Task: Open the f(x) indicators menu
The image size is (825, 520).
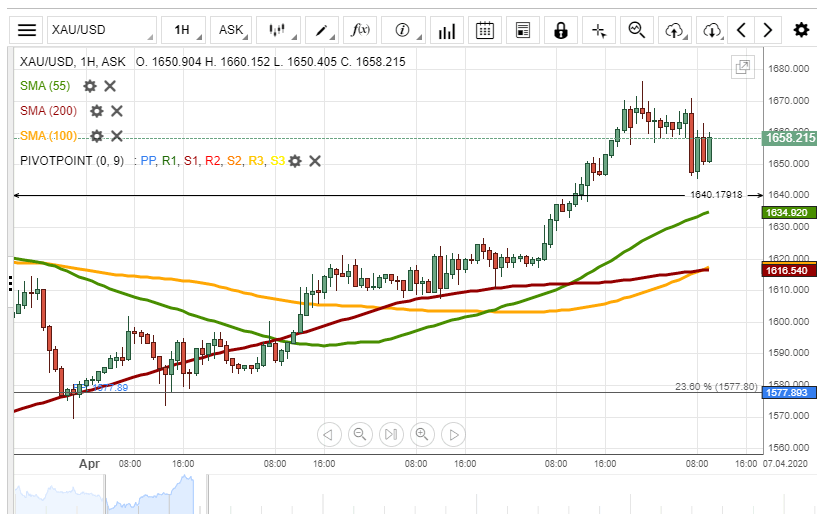Action: pos(360,30)
